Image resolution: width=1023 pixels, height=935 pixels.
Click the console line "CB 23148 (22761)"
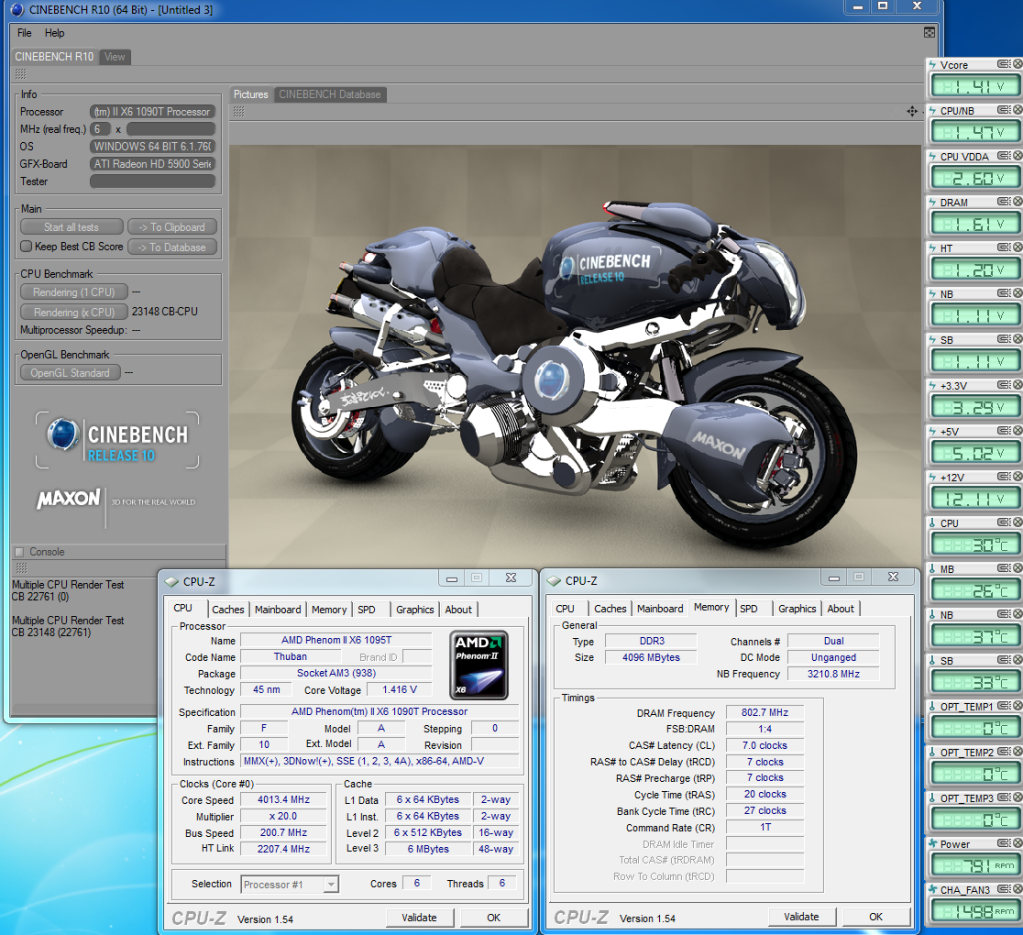[52, 632]
